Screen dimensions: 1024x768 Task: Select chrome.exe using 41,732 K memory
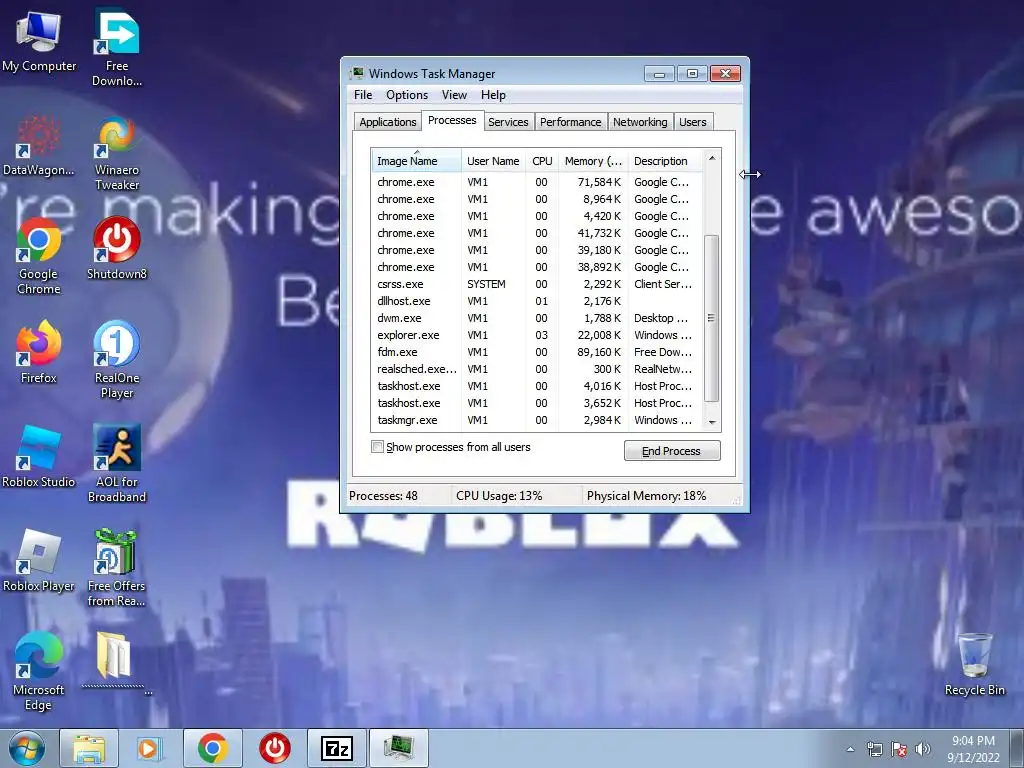pyautogui.click(x=536, y=233)
